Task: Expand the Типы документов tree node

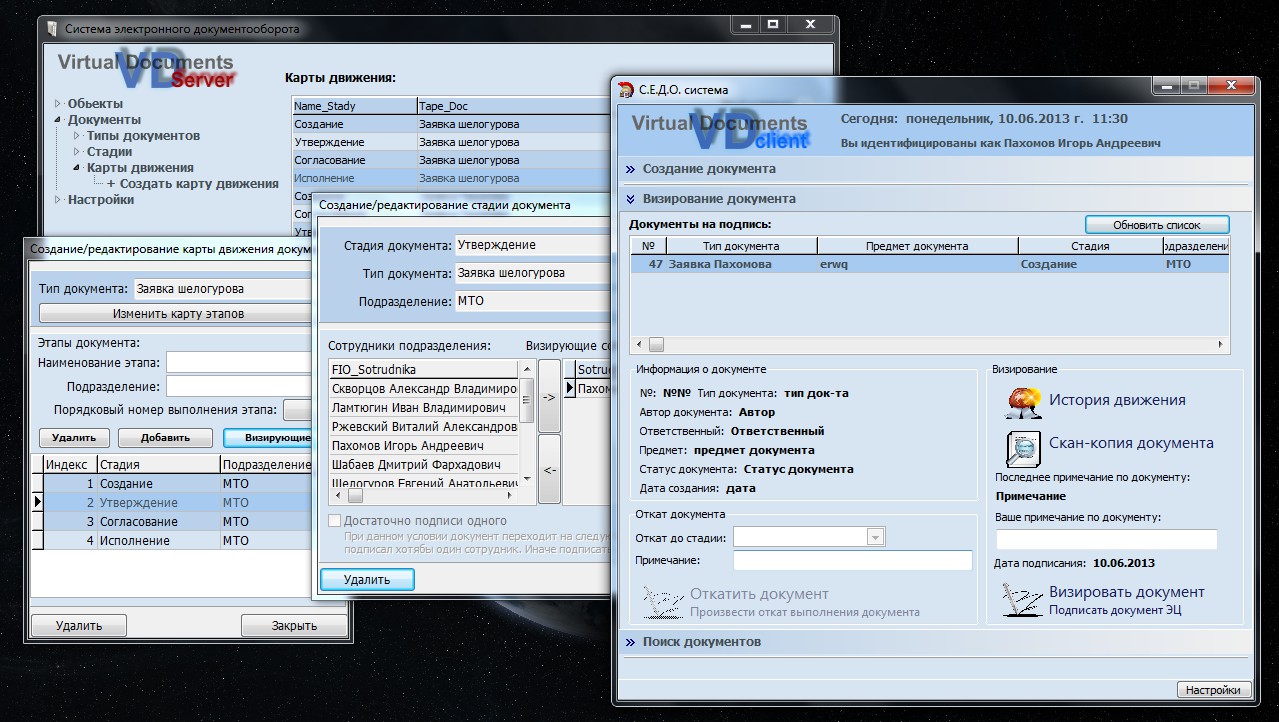Action: pos(77,135)
